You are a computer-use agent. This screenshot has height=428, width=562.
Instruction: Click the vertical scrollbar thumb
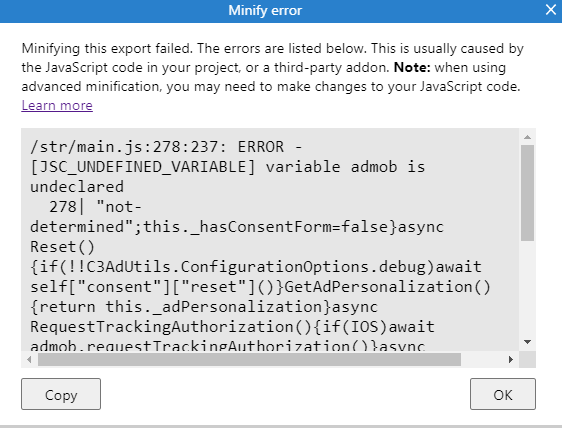527,193
